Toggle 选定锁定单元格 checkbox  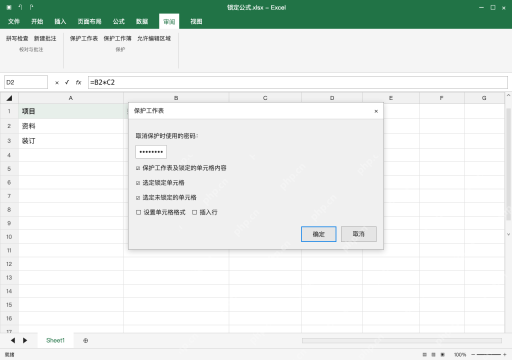click(138, 183)
